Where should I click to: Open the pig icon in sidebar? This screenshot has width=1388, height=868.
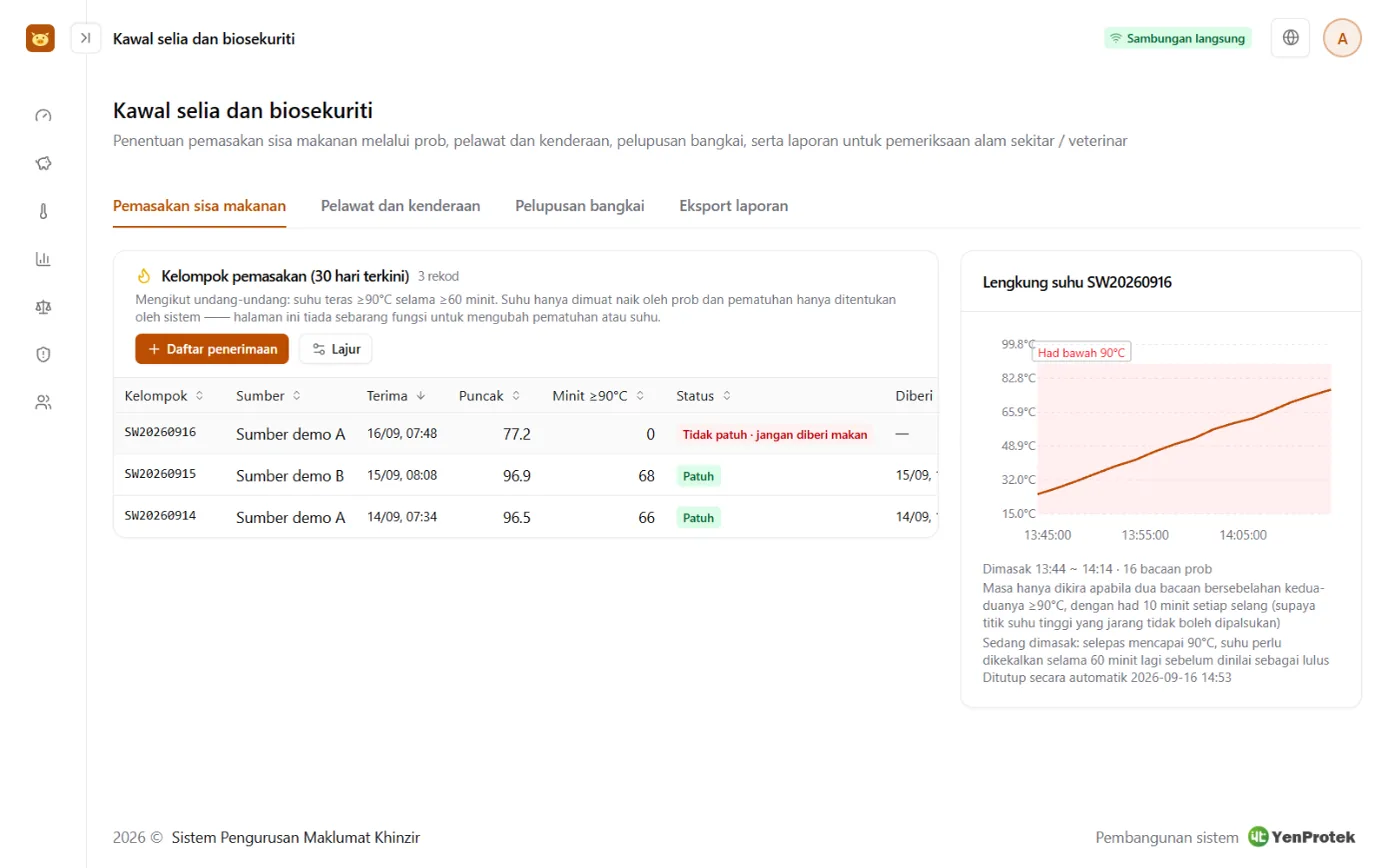coord(43,163)
